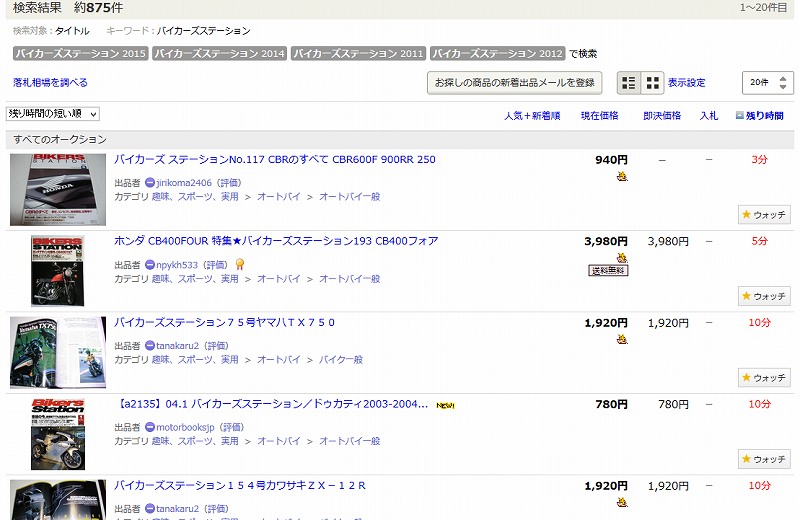Click the price icon under 3,980円 current price

(x=622, y=257)
